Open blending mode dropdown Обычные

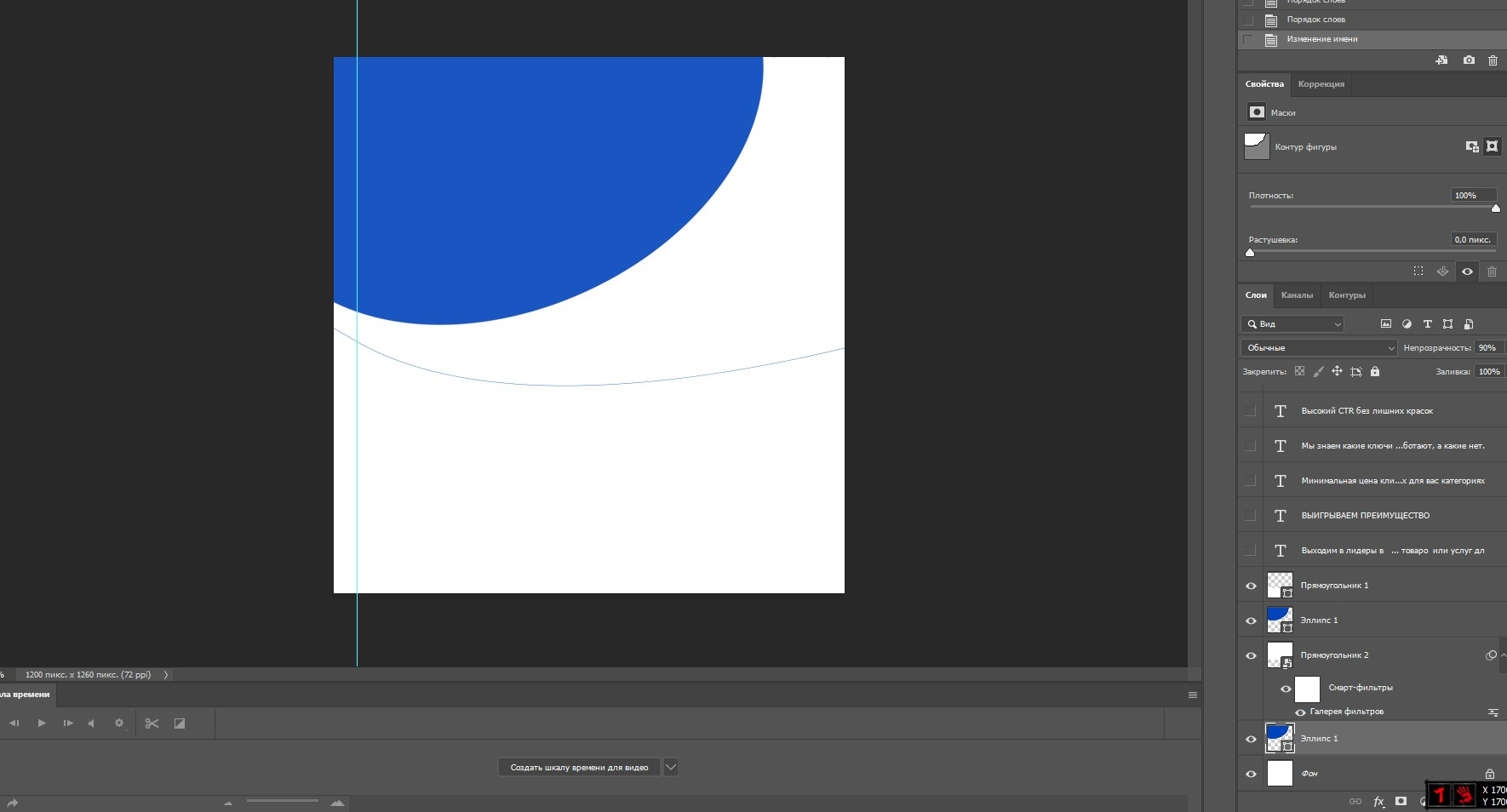coord(1319,347)
